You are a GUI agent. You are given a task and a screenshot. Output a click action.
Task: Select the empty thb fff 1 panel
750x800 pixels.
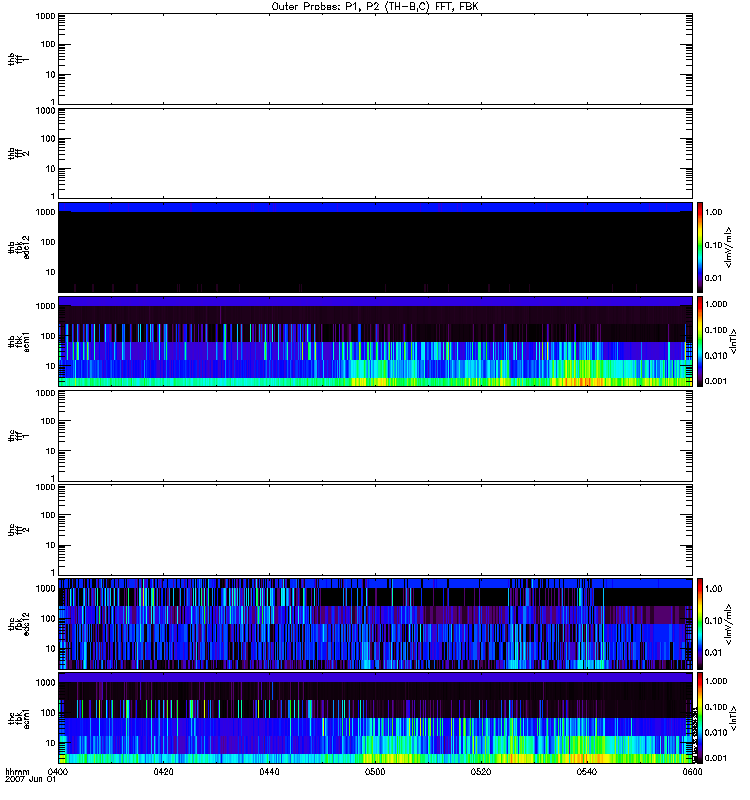tap(375, 59)
